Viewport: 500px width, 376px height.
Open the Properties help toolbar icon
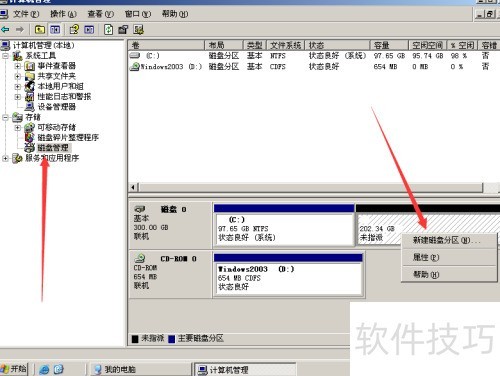click(x=74, y=30)
